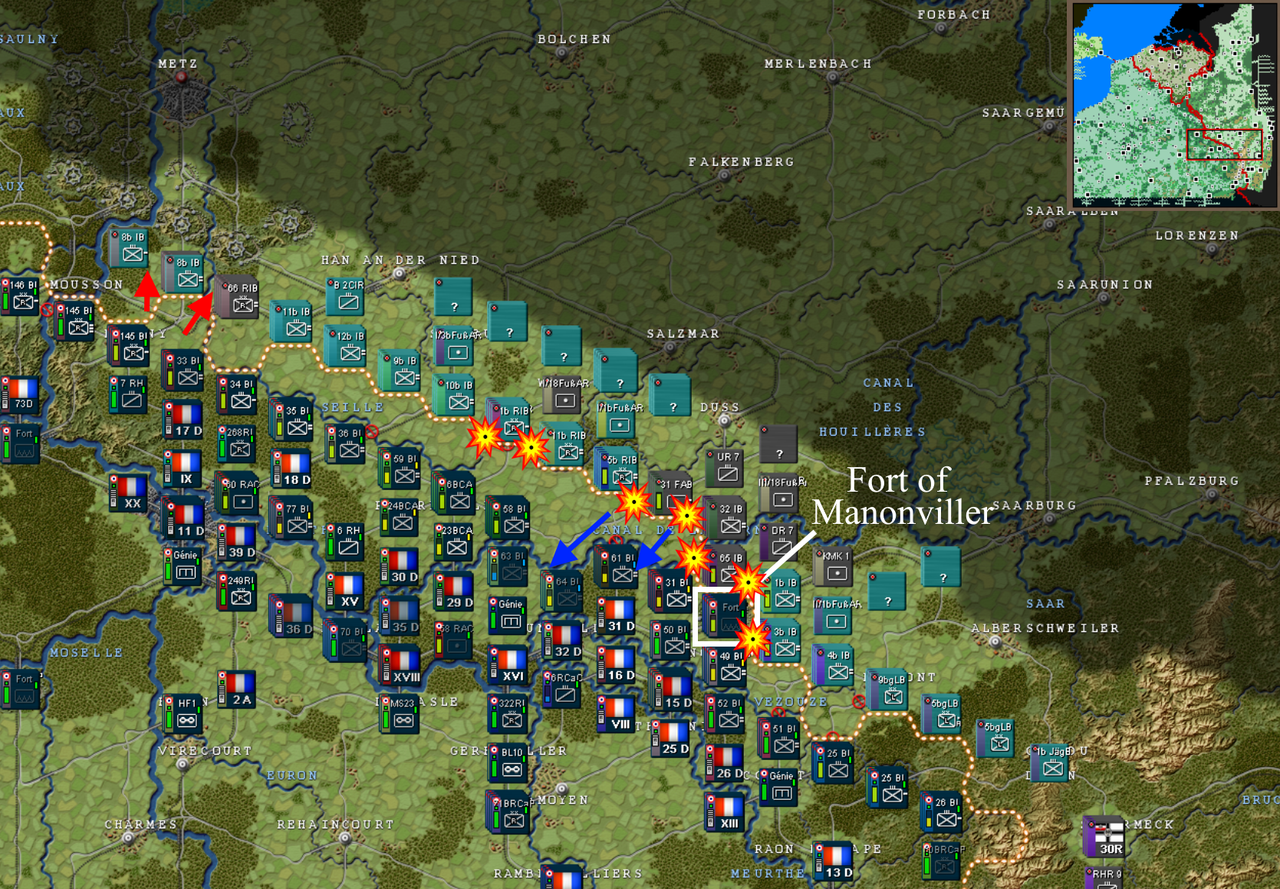Select the 17 D division headquarters
The image size is (1280, 889).
tap(183, 419)
